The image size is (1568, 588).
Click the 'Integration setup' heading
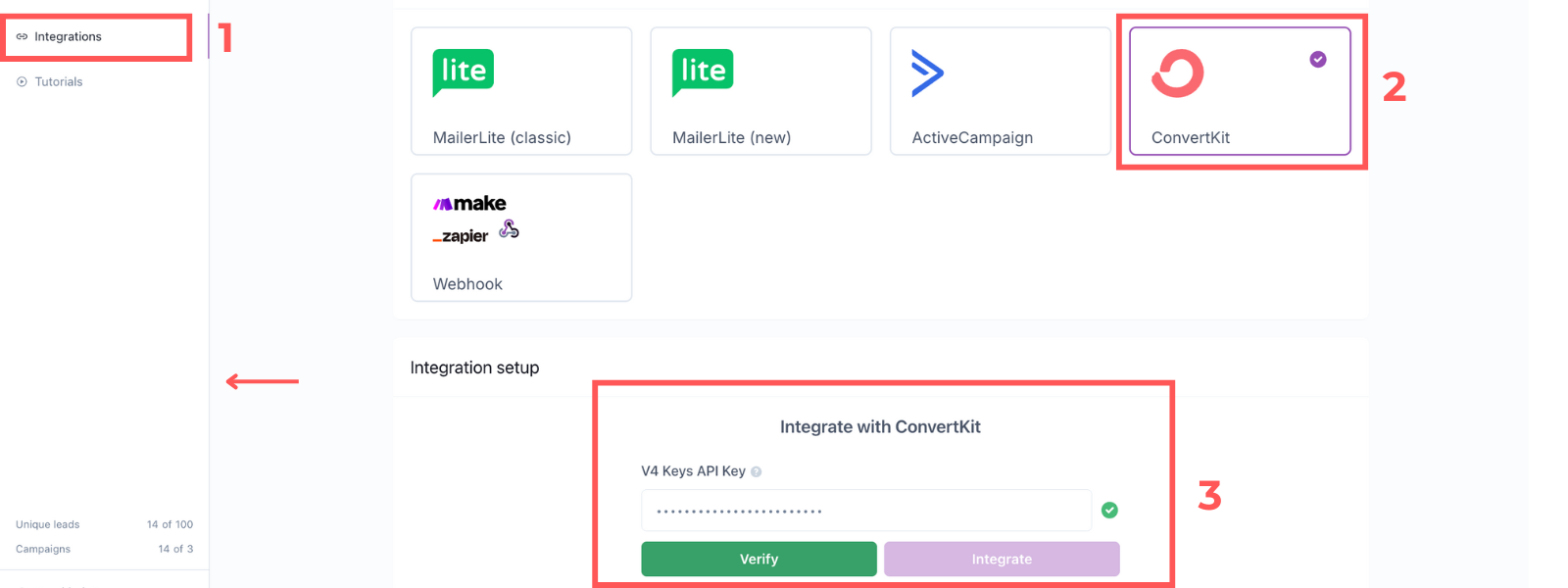(x=474, y=367)
